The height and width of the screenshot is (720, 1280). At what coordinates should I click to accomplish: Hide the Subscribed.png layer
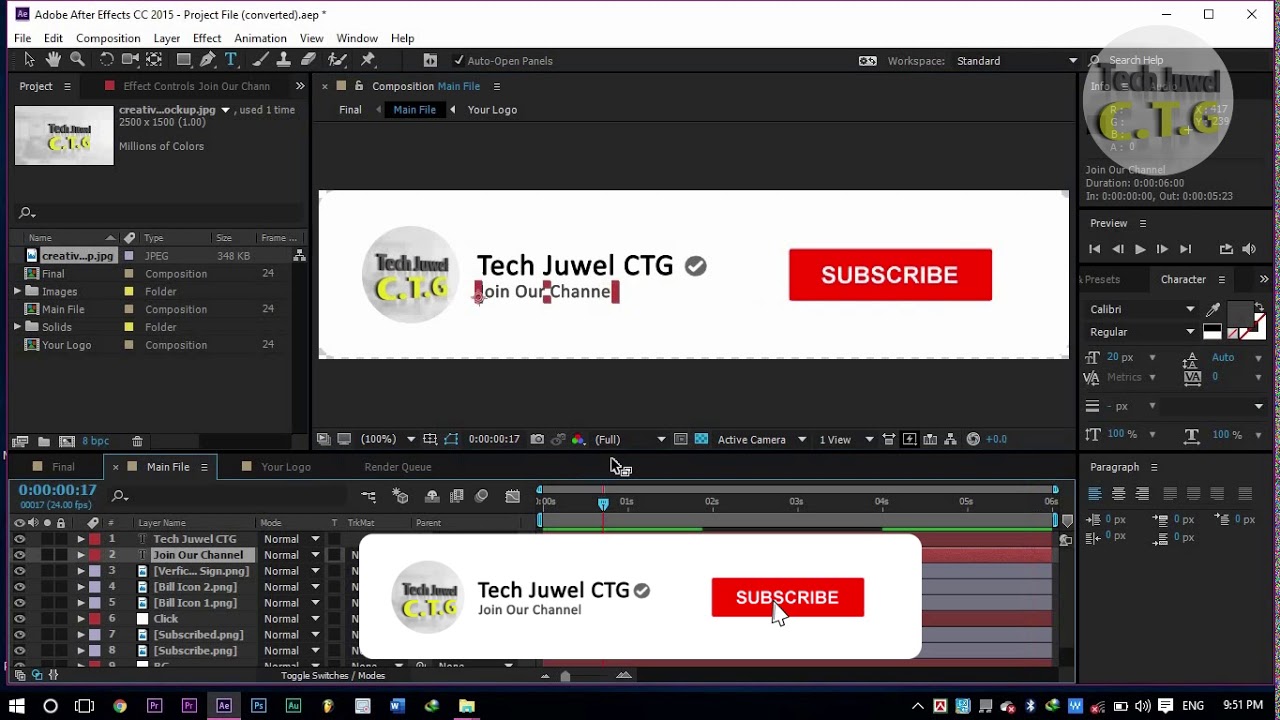19,635
